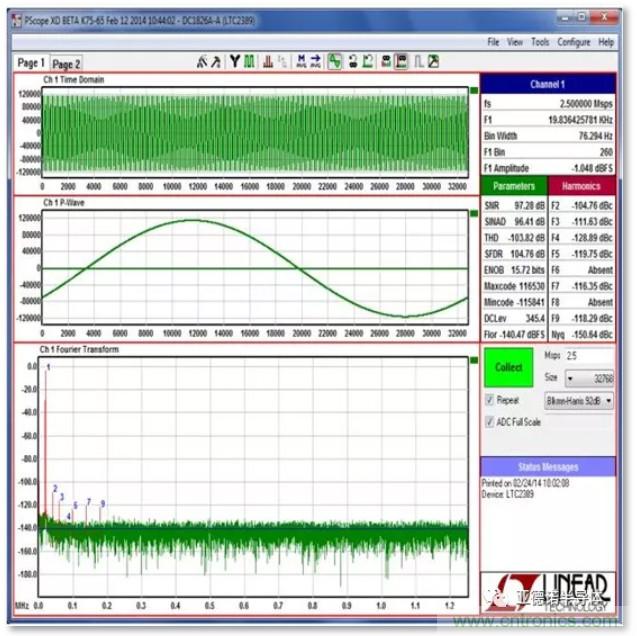The image size is (637, 636).
Task: Switch to the Page 2 tab
Action: [66, 63]
